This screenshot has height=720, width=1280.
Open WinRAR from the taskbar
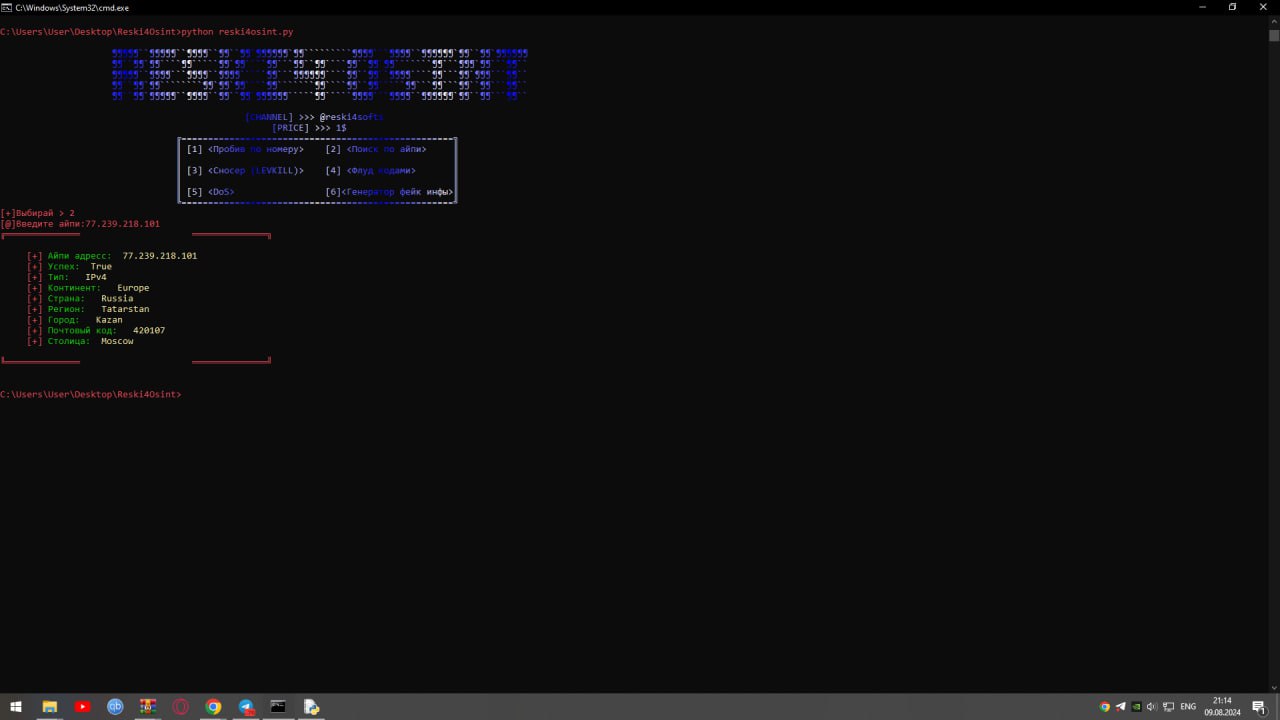[x=148, y=707]
